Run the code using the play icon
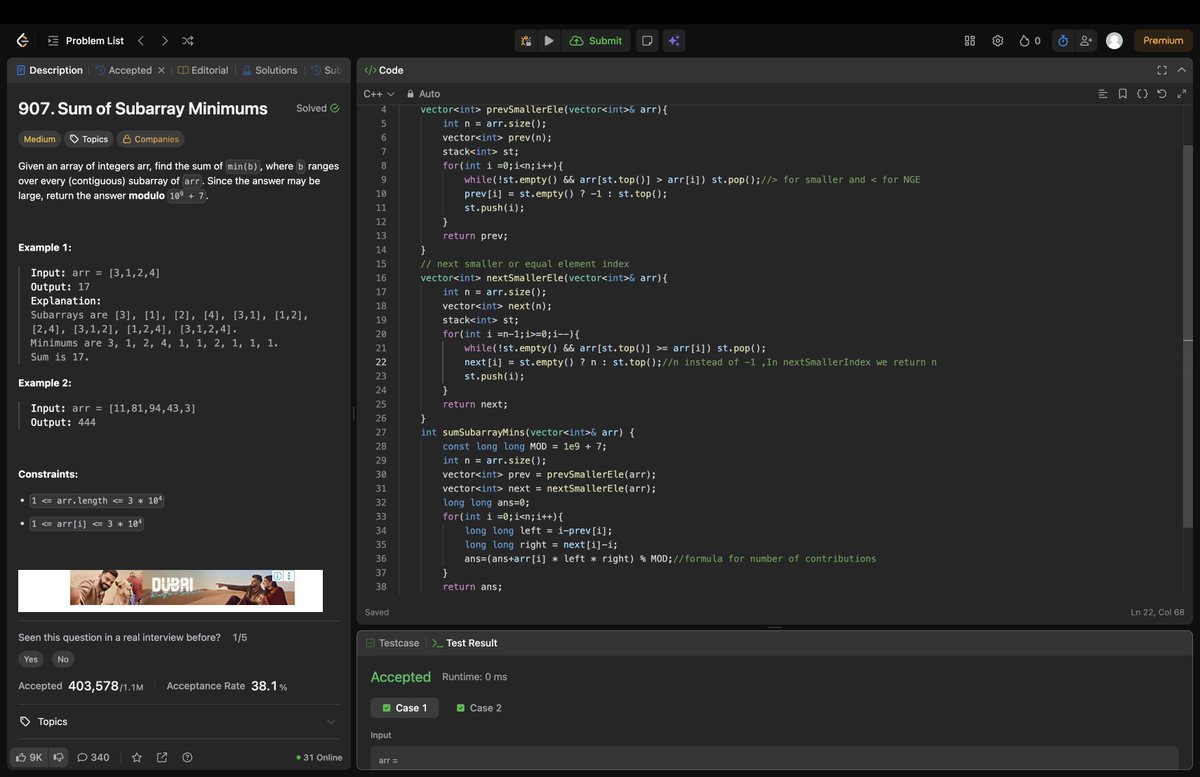Screen dimensions: 1200x777 [x=549, y=40]
